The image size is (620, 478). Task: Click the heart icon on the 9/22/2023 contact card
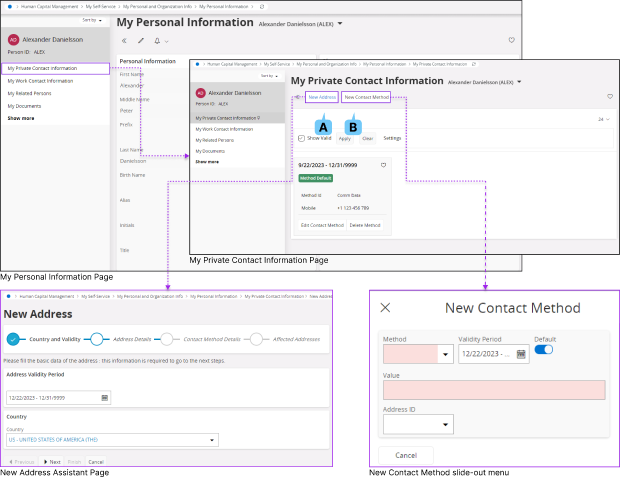(383, 165)
